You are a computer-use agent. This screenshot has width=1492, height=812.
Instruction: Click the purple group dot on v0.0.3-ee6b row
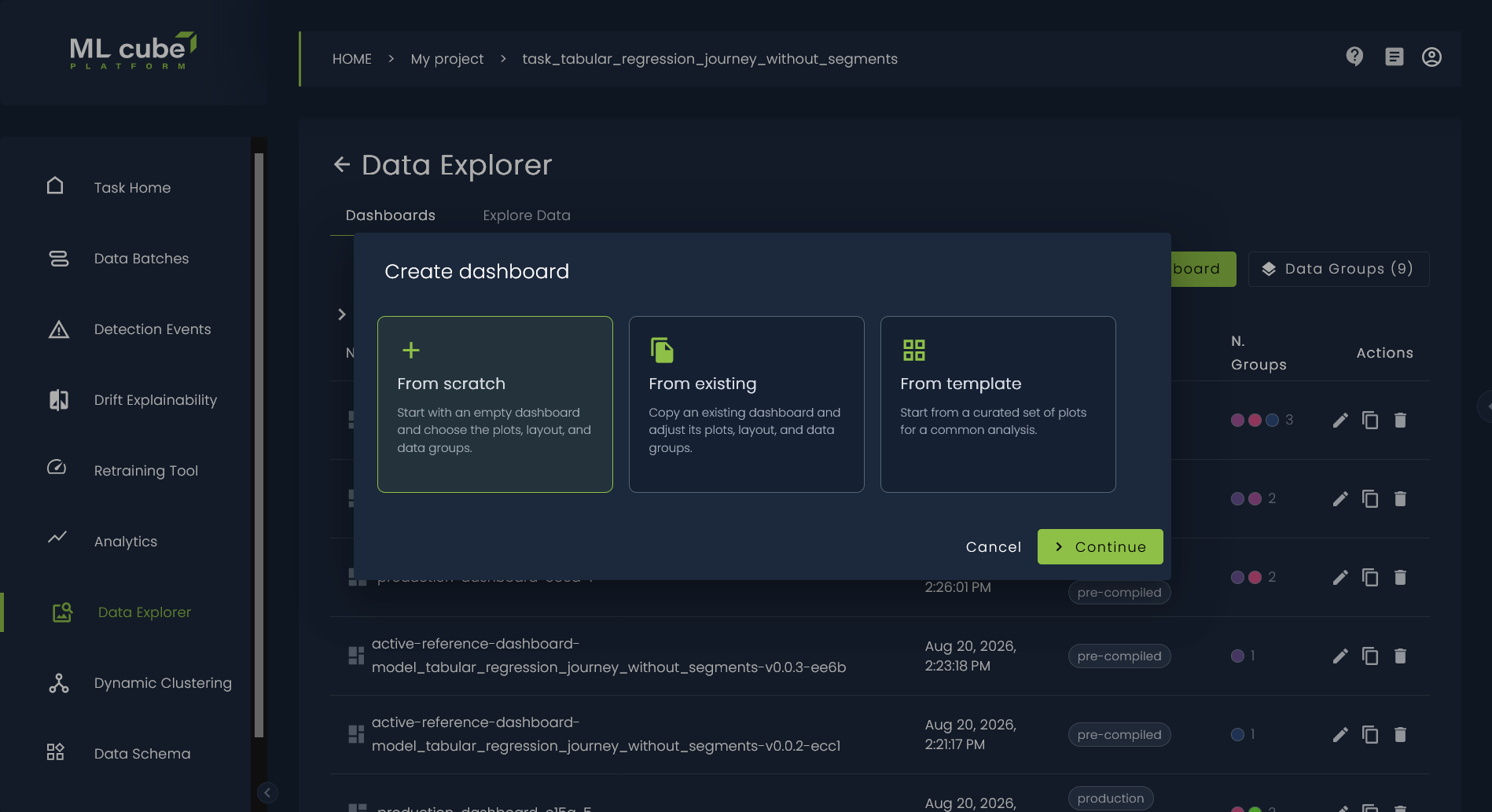tap(1237, 656)
